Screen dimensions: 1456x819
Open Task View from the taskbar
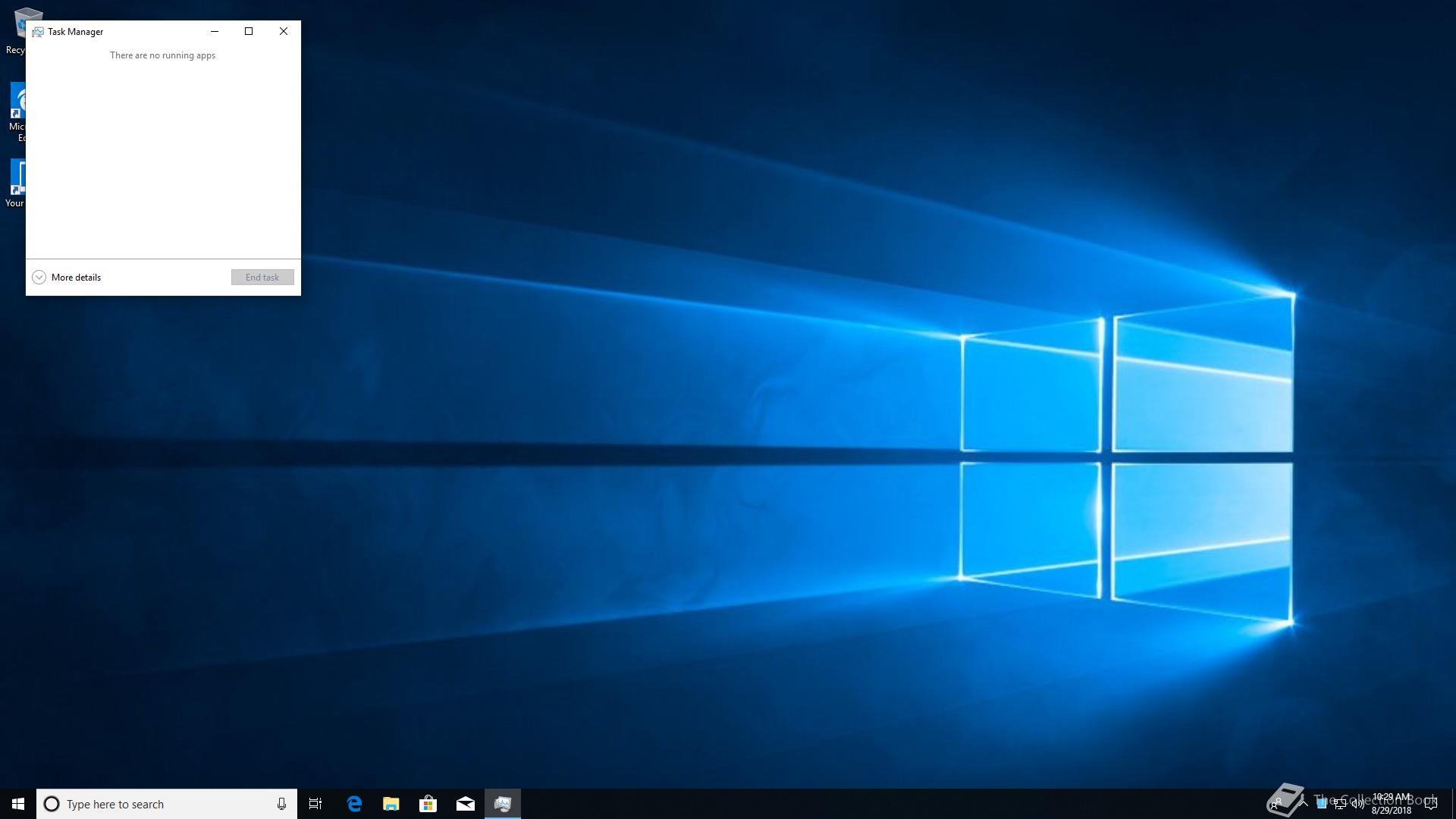tap(315, 804)
